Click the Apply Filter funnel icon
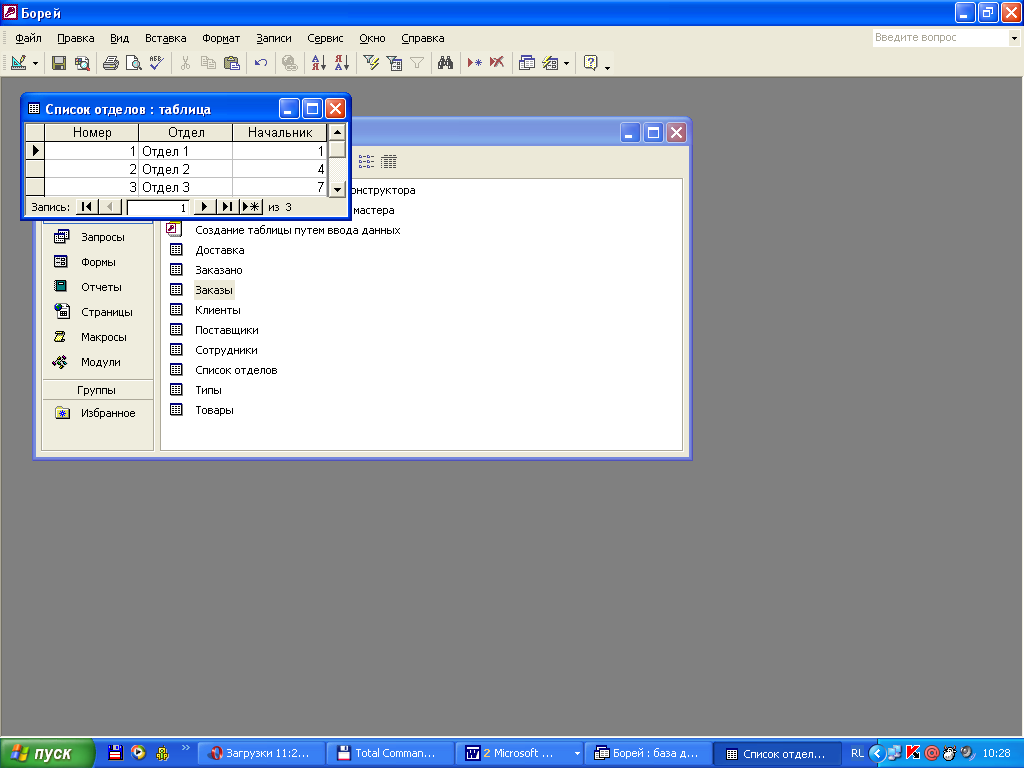 [417, 63]
